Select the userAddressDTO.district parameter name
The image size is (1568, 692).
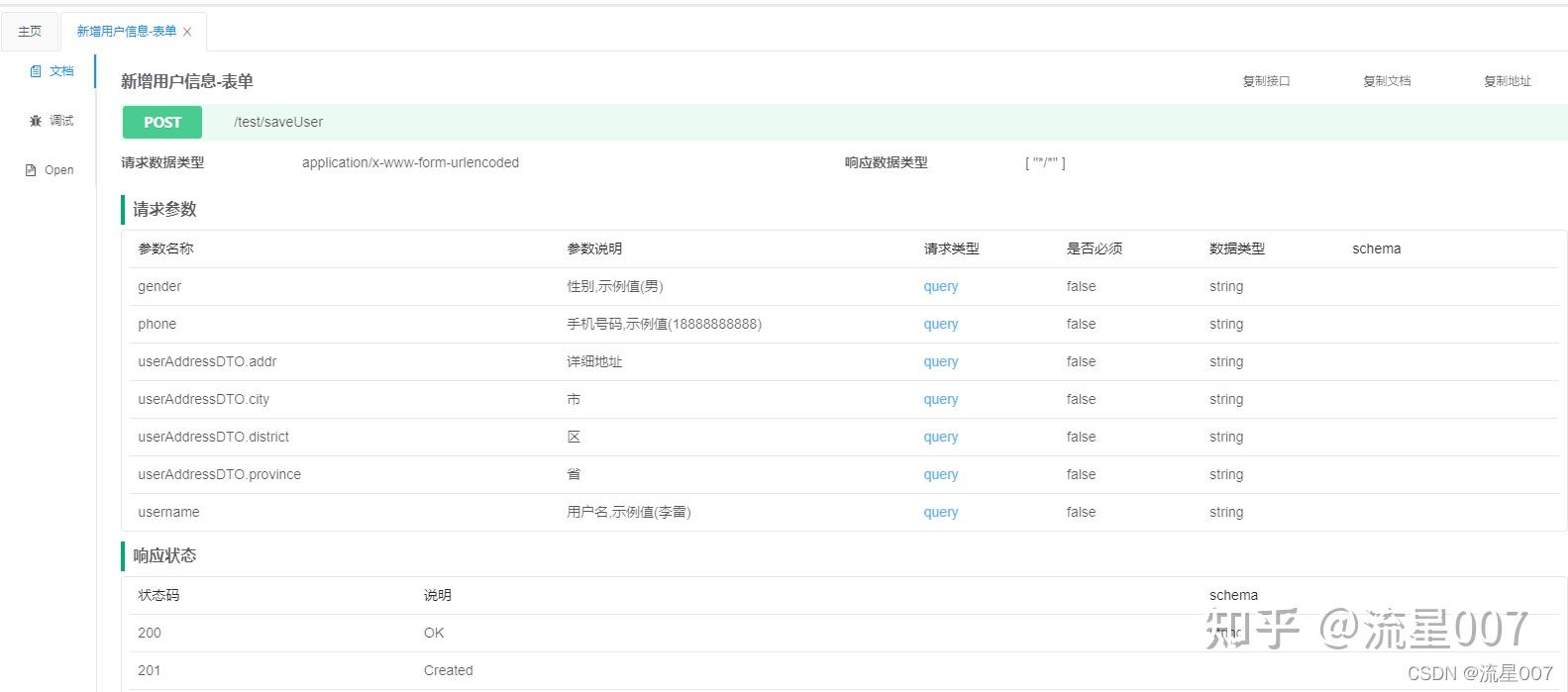pyautogui.click(x=213, y=437)
